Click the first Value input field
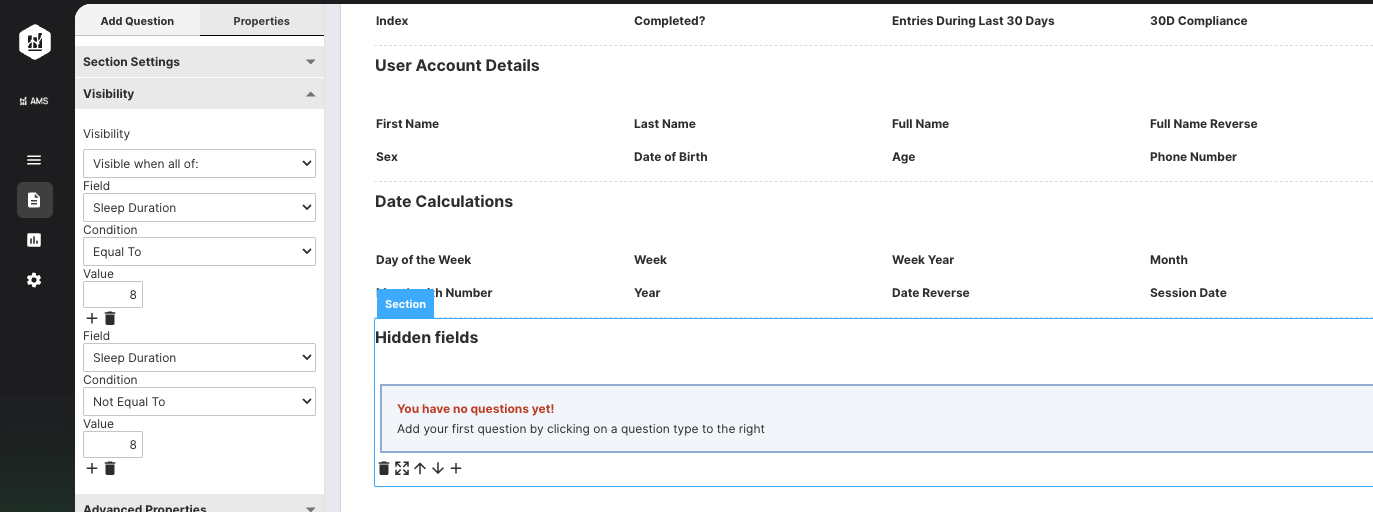1373x512 pixels. pos(113,295)
